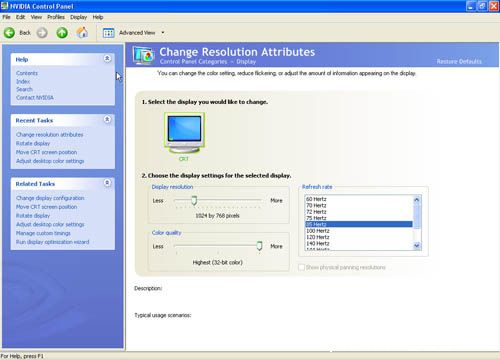Go up one level with green Up arrow
The width and height of the screenshot is (500, 360).
tap(62, 33)
